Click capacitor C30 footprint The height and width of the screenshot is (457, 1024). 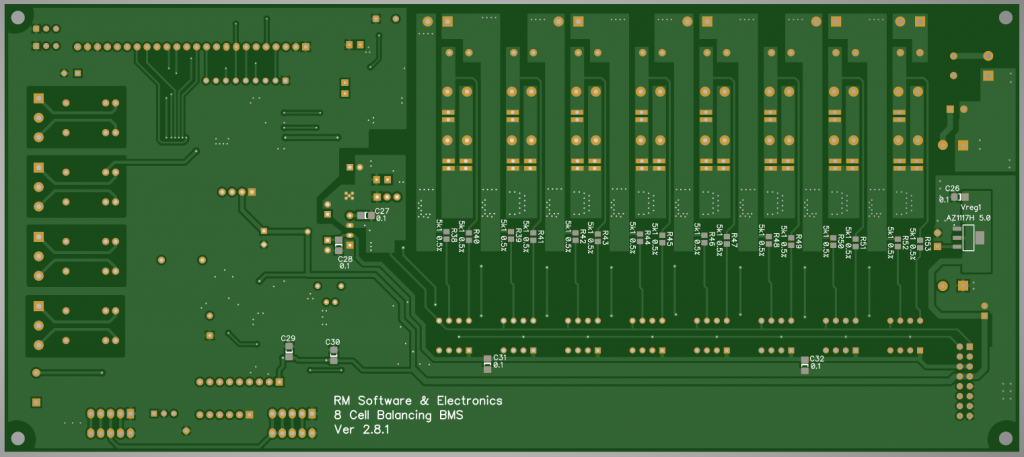[333, 355]
